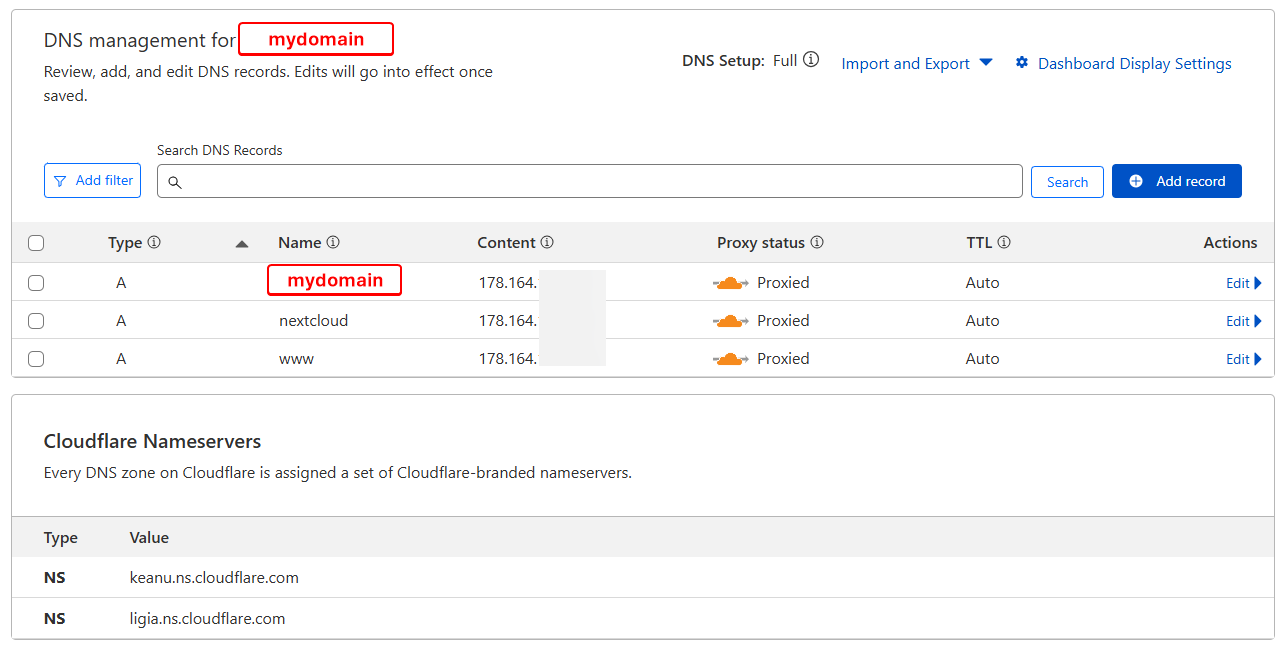Check the box for the mydomain A record
Image resolution: width=1282 pixels, height=646 pixels.
point(36,283)
